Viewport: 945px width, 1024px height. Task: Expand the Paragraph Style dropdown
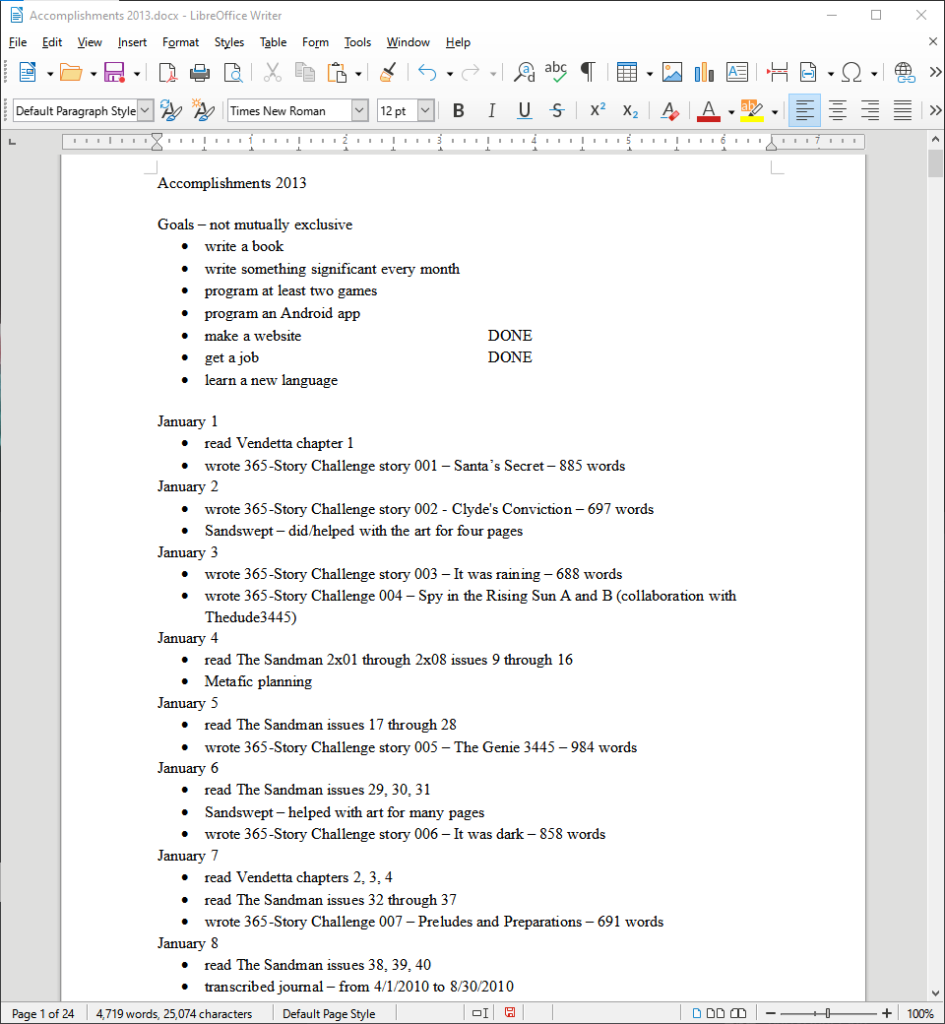(146, 110)
